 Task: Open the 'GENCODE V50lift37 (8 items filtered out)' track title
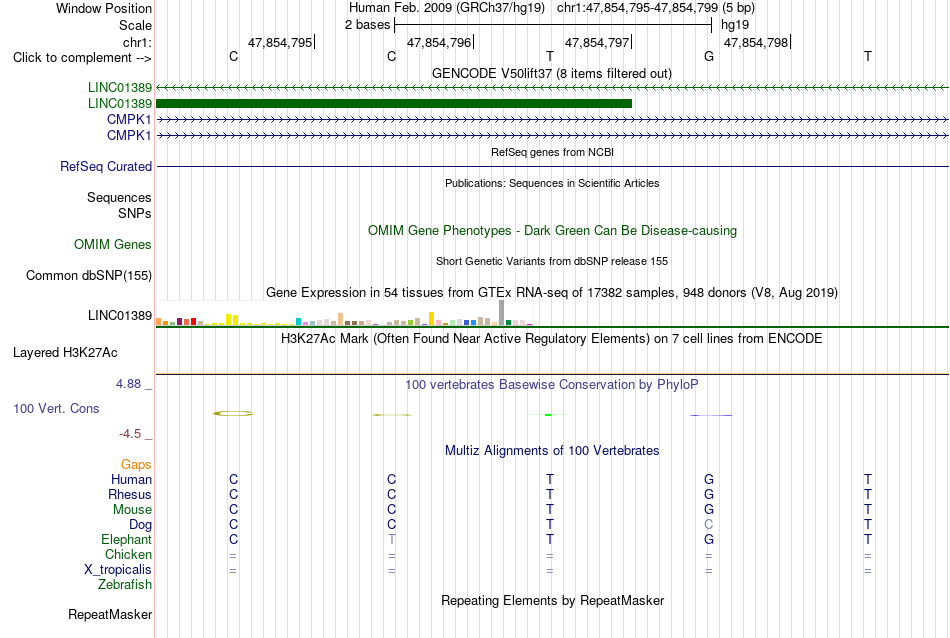click(551, 73)
